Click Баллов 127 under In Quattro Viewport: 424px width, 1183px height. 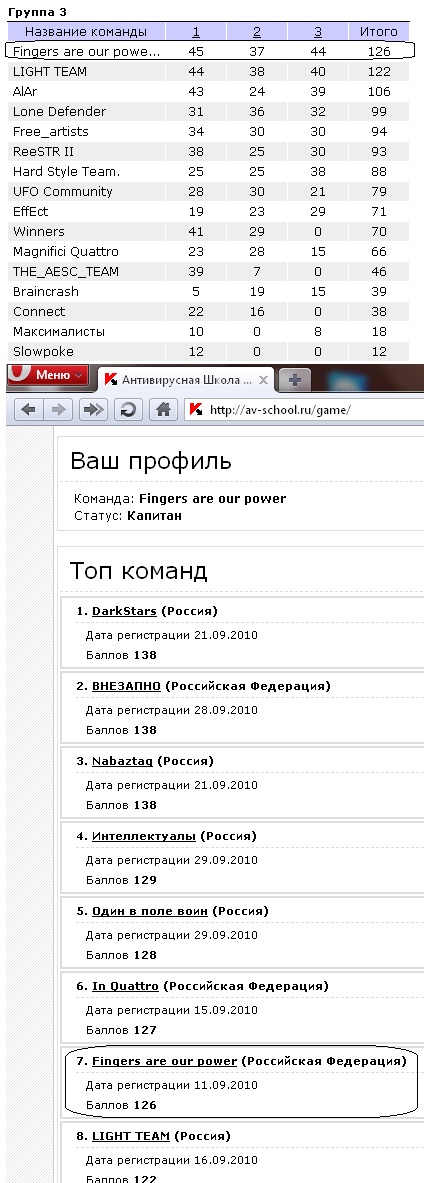(x=121, y=1030)
